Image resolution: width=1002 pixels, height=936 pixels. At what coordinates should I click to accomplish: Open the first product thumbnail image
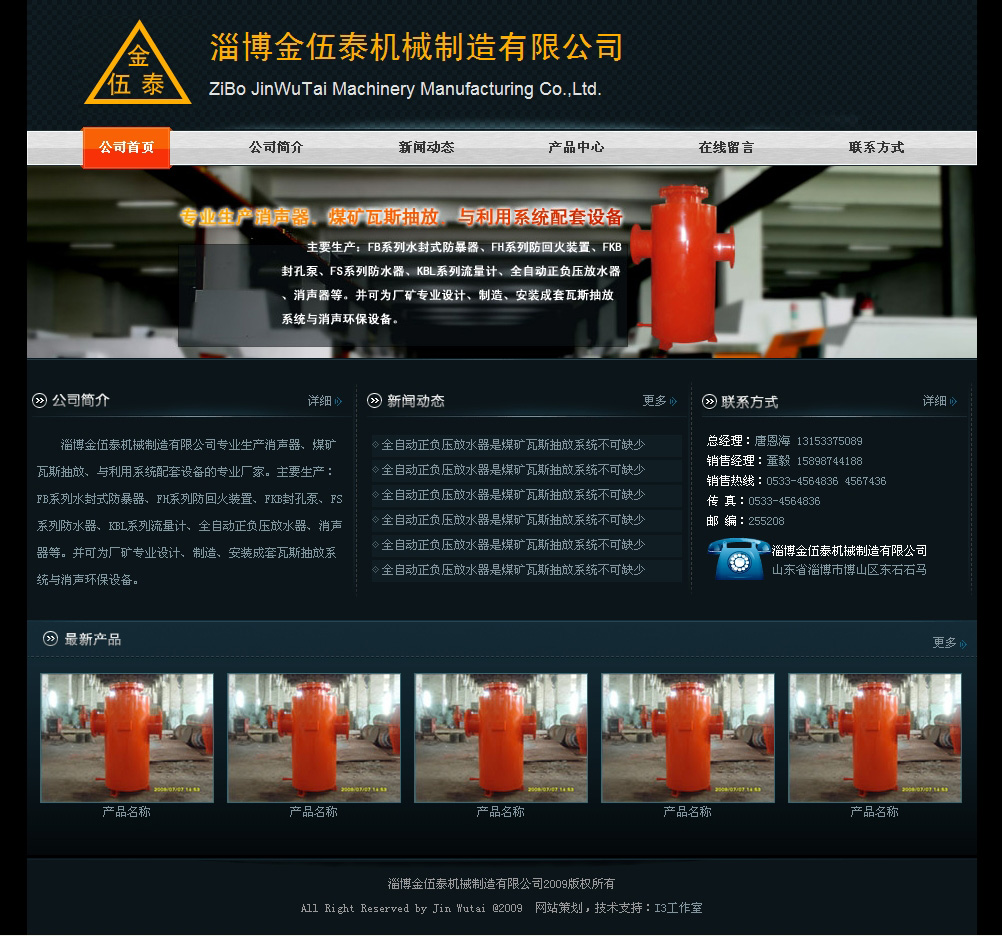pyautogui.click(x=127, y=738)
